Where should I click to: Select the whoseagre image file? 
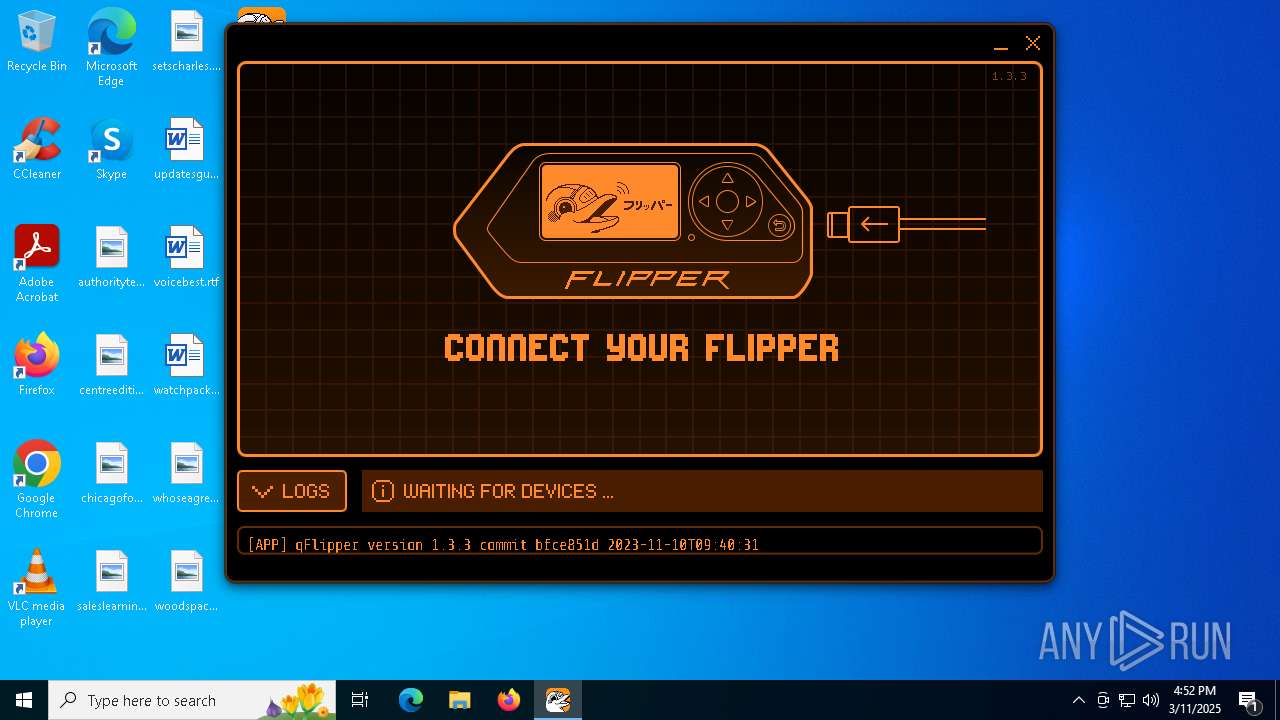(x=186, y=474)
